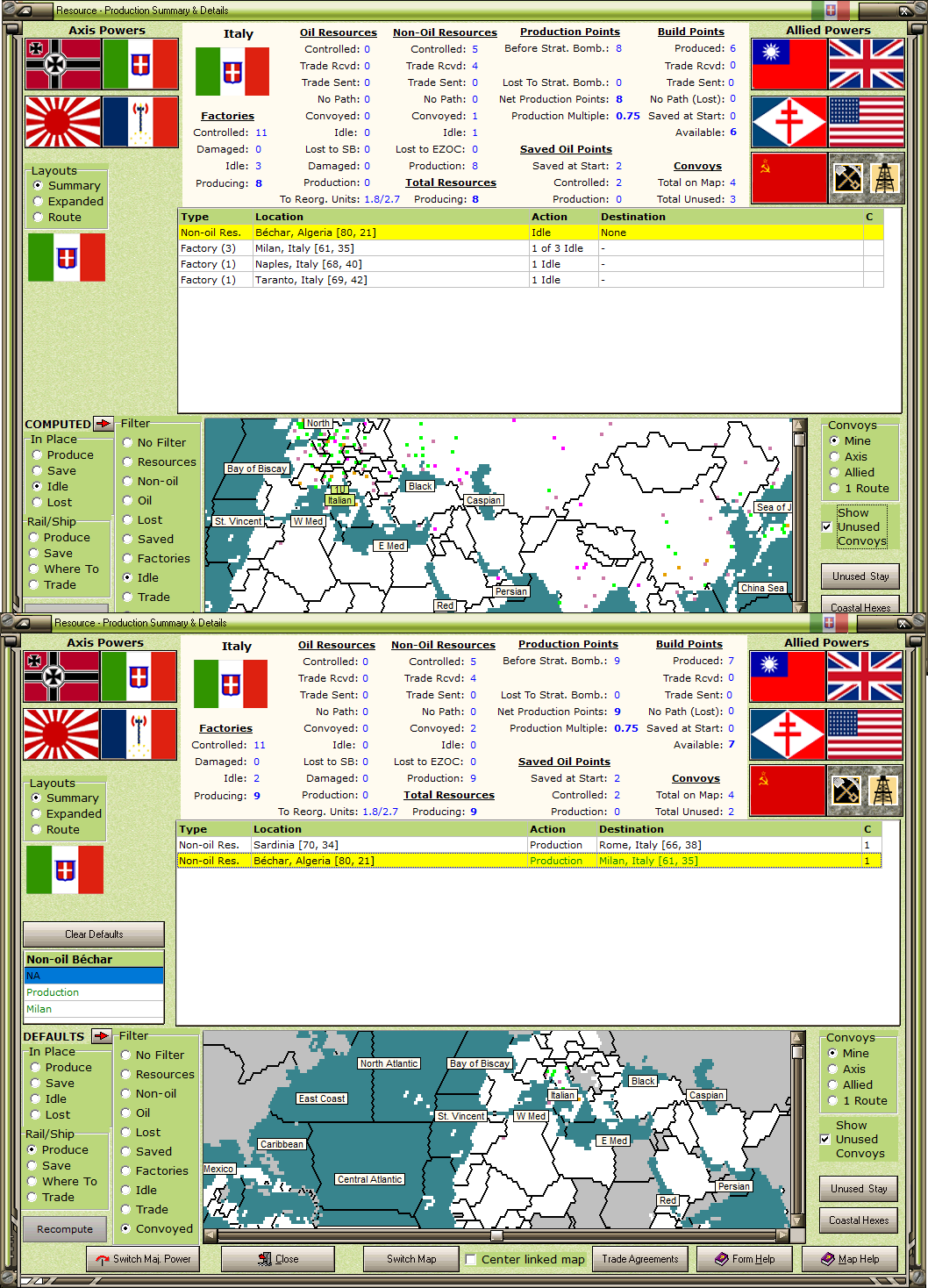Screen dimensions: 928x1288
Task: Select Italy flag in lower window's Axis Powers
Action: [139, 677]
